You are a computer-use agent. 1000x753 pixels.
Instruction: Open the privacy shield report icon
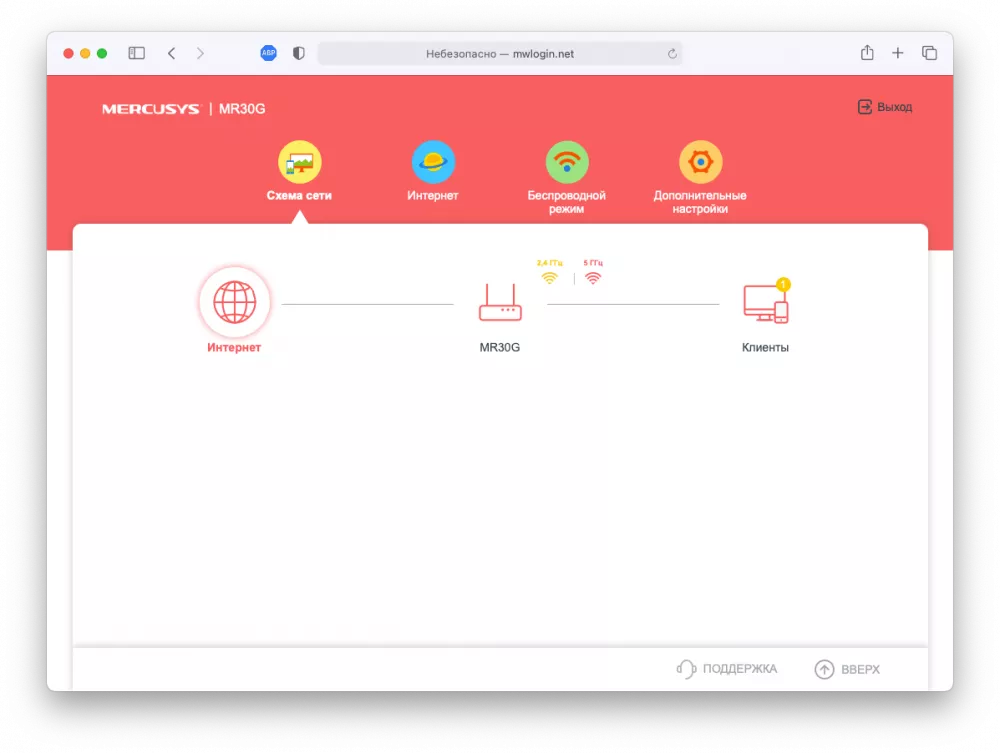coord(298,53)
